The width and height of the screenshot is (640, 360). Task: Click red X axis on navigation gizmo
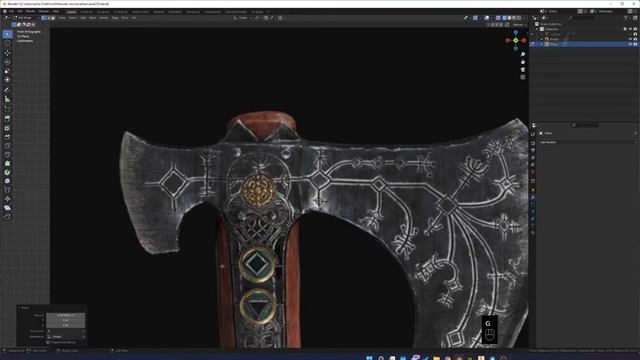pos(524,40)
